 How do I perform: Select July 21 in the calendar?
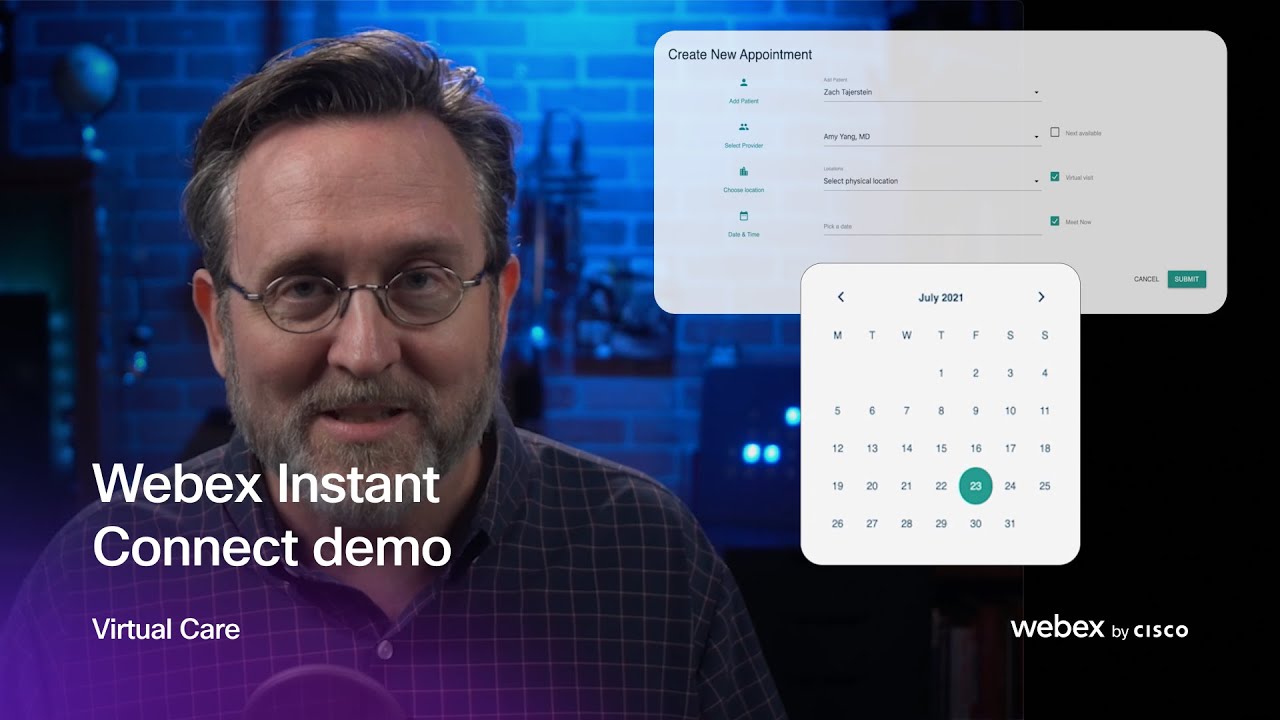coord(906,486)
